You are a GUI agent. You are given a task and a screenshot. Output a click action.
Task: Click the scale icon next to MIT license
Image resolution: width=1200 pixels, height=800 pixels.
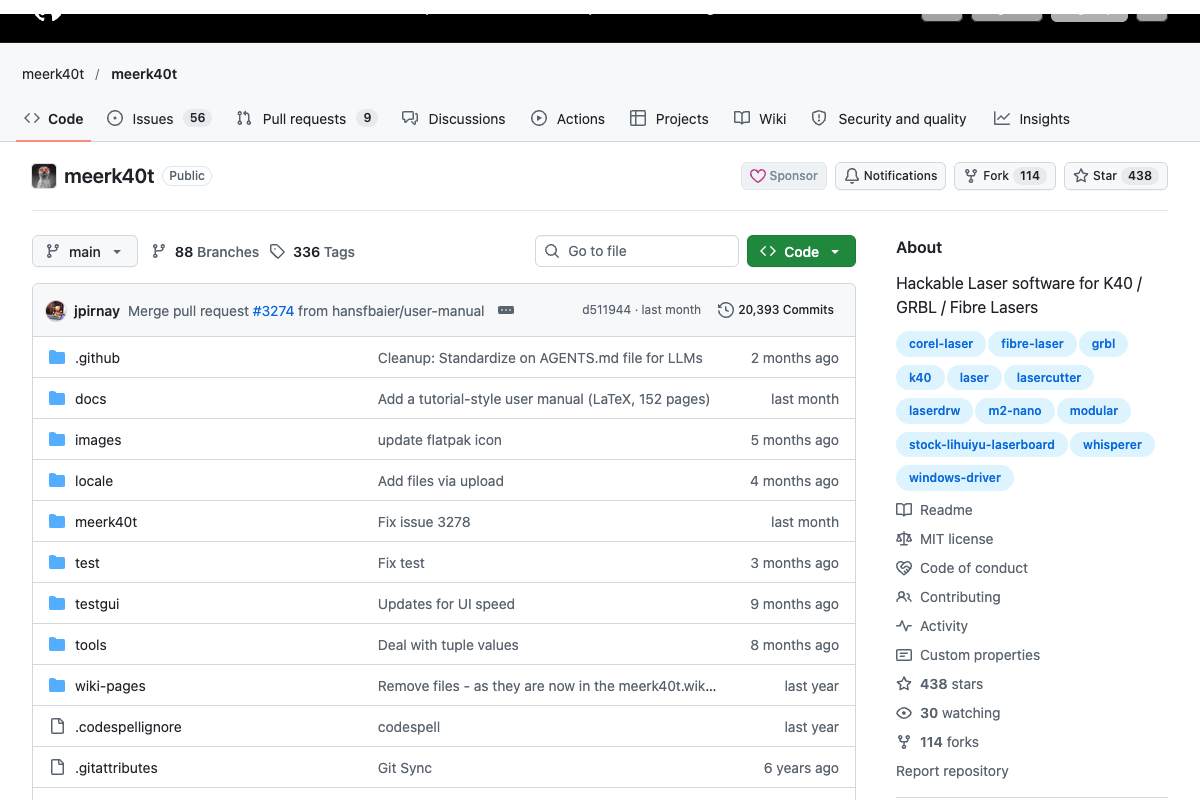coord(904,539)
